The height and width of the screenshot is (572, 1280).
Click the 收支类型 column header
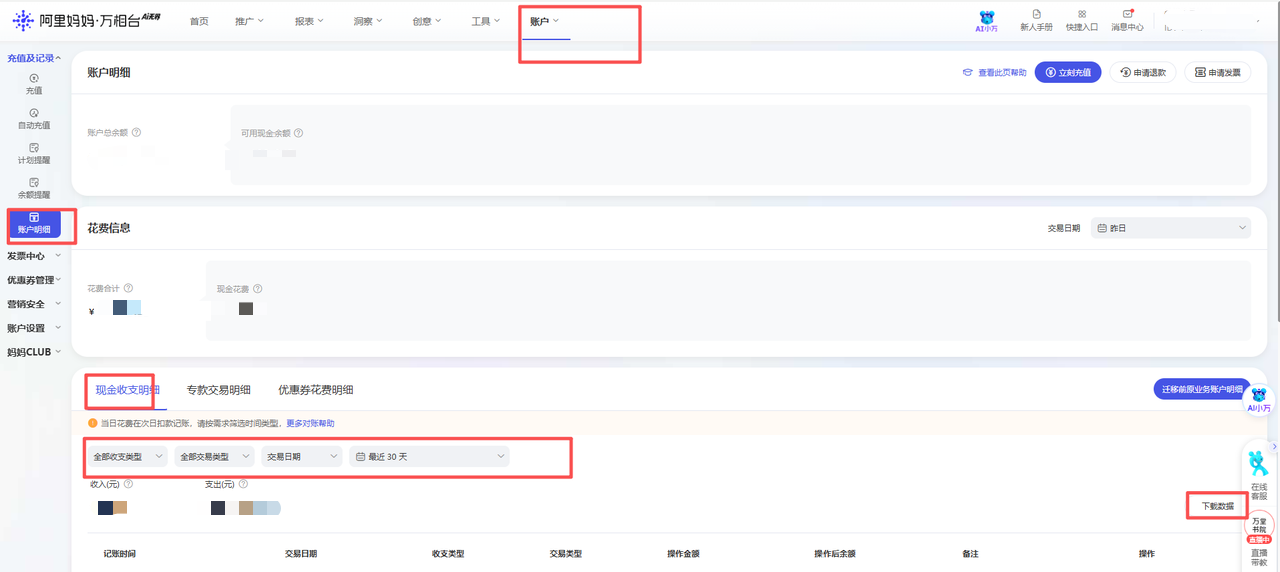point(448,554)
